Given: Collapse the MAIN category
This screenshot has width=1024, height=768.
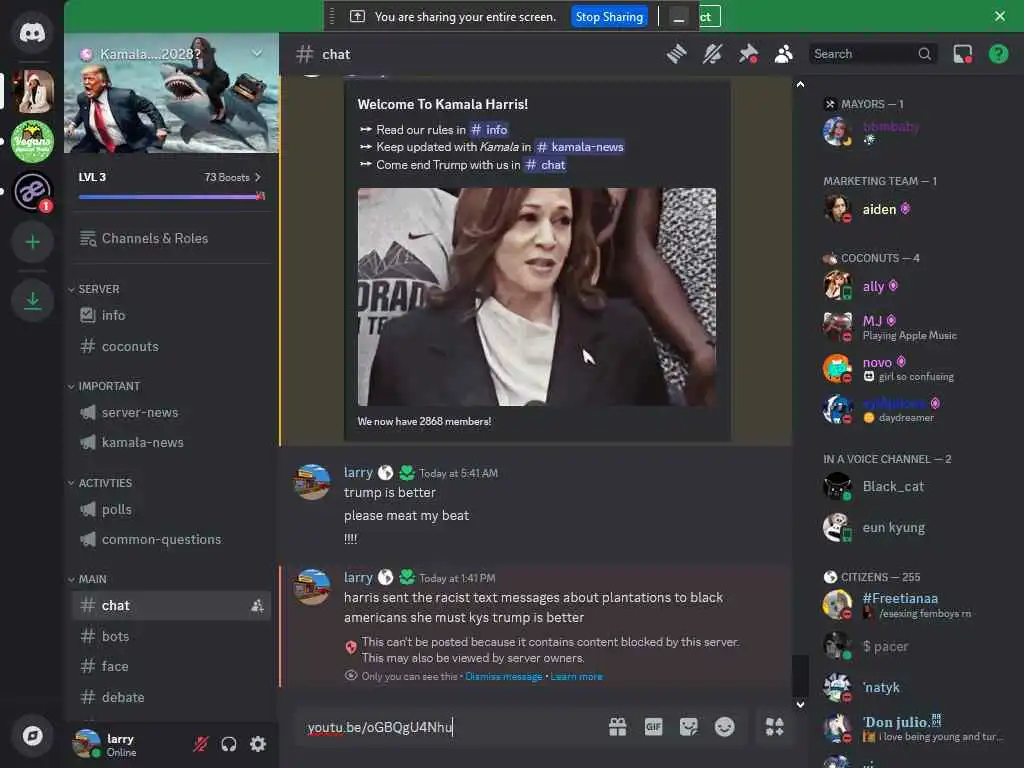Looking at the screenshot, I should [x=88, y=579].
